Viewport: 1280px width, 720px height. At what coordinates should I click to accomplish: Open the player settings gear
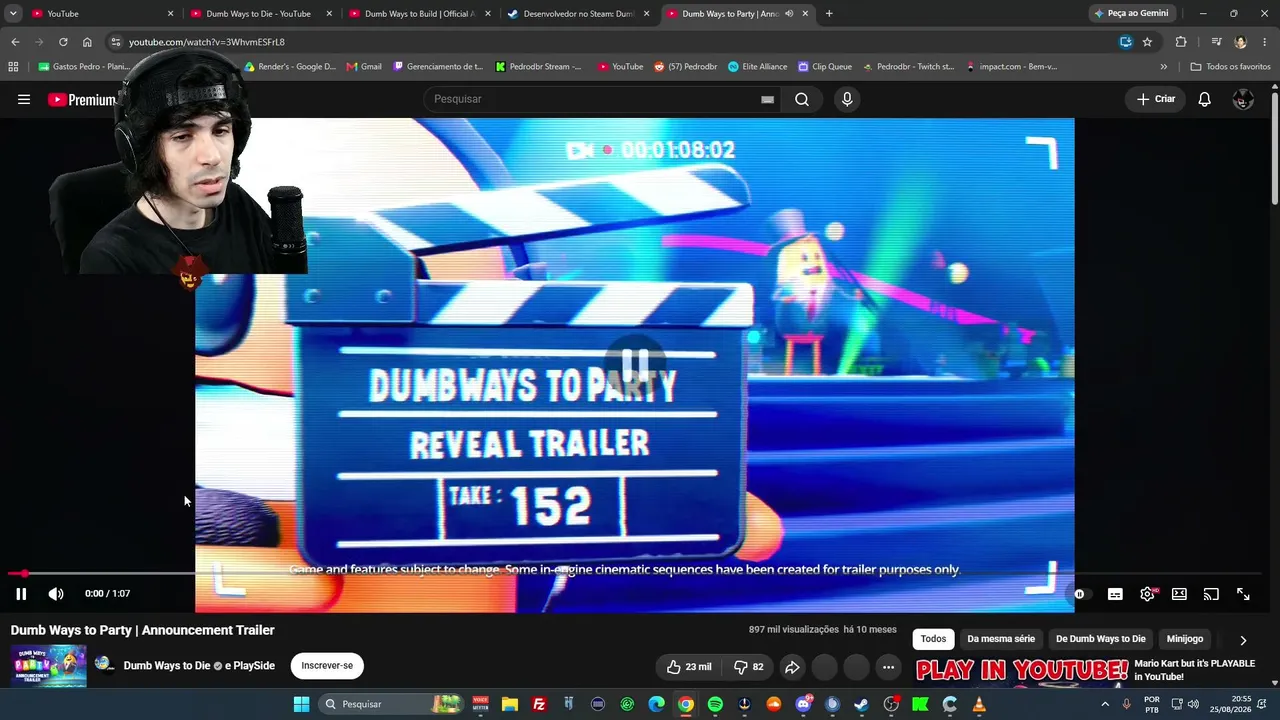(1147, 594)
